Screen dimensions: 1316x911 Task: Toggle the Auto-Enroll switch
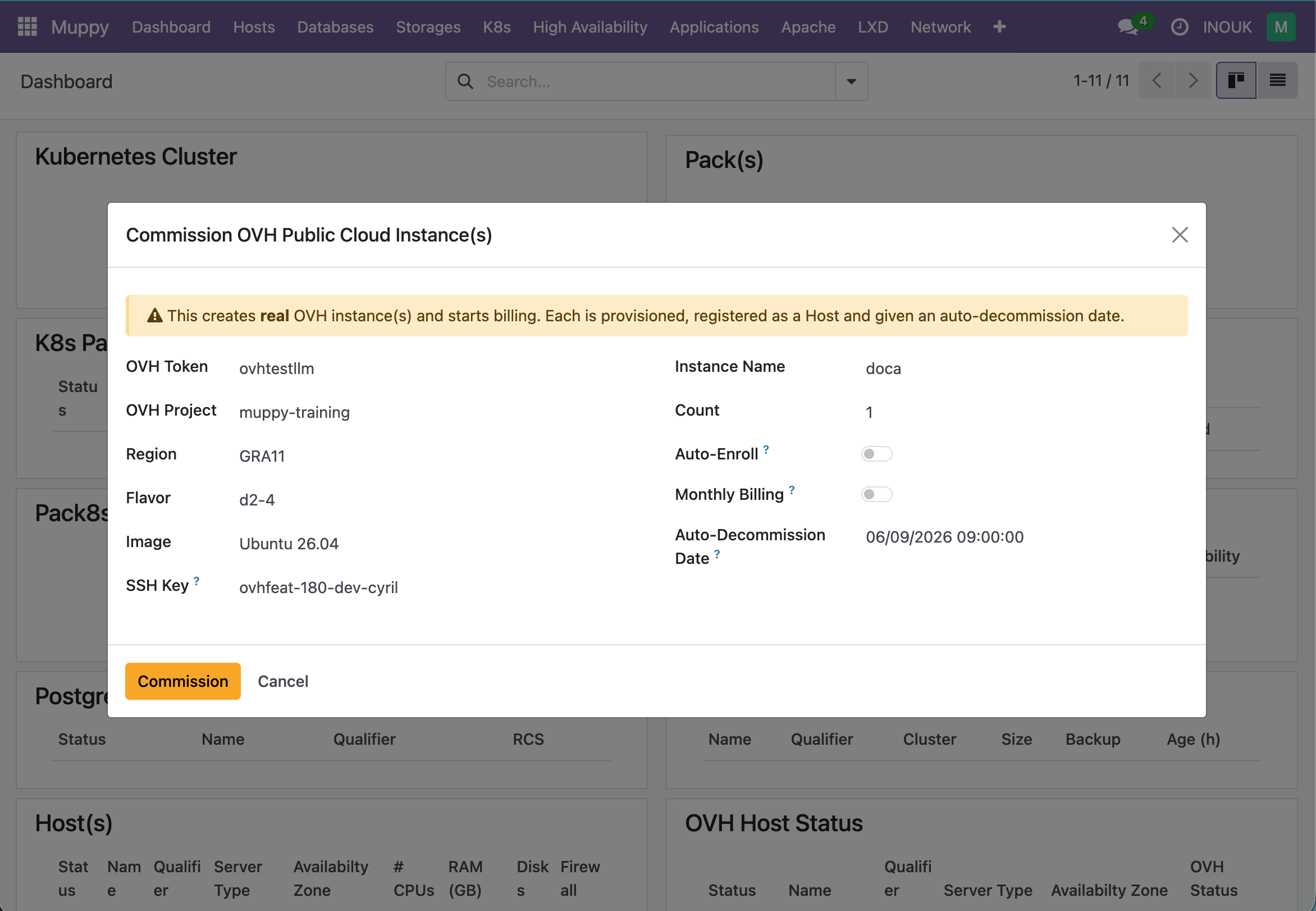click(x=876, y=454)
